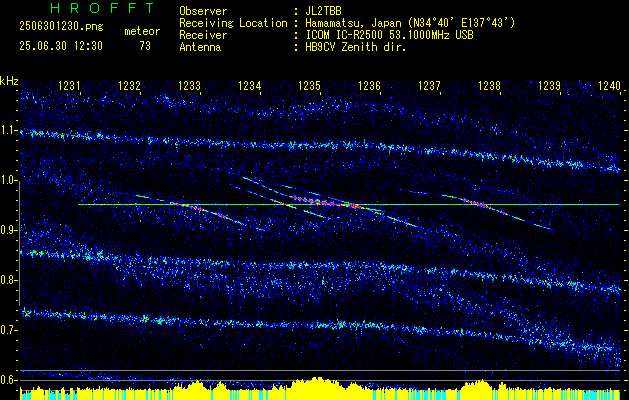
Task: Click the HROFFT title text
Action: 103,8
